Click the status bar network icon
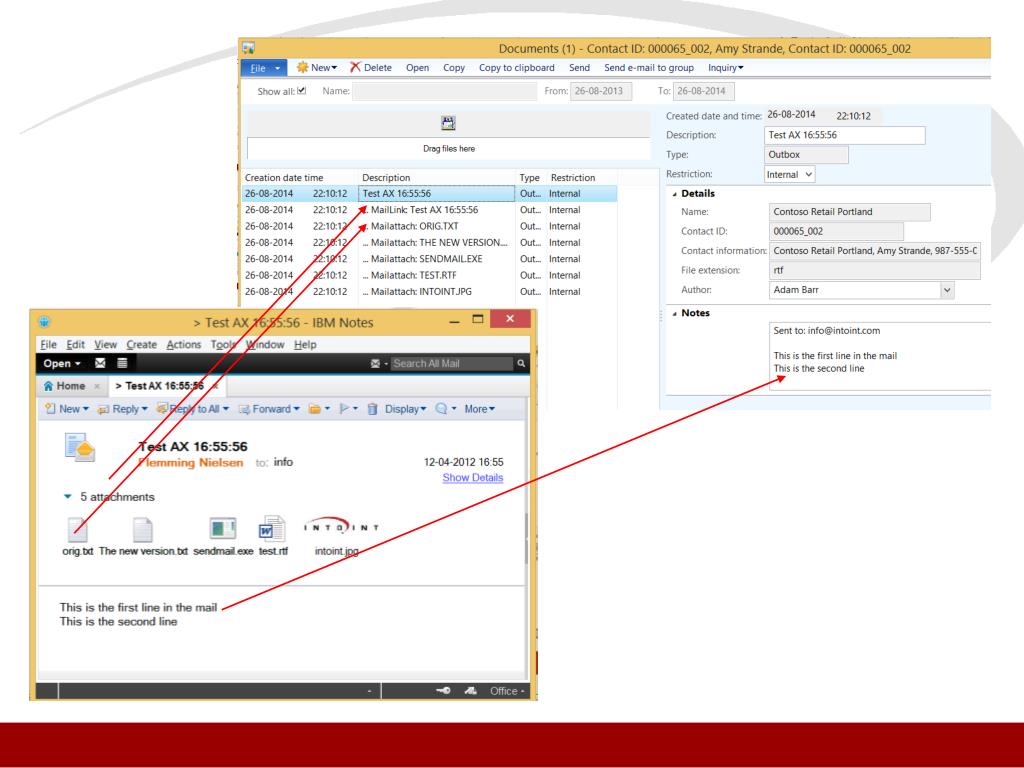 (x=470, y=690)
